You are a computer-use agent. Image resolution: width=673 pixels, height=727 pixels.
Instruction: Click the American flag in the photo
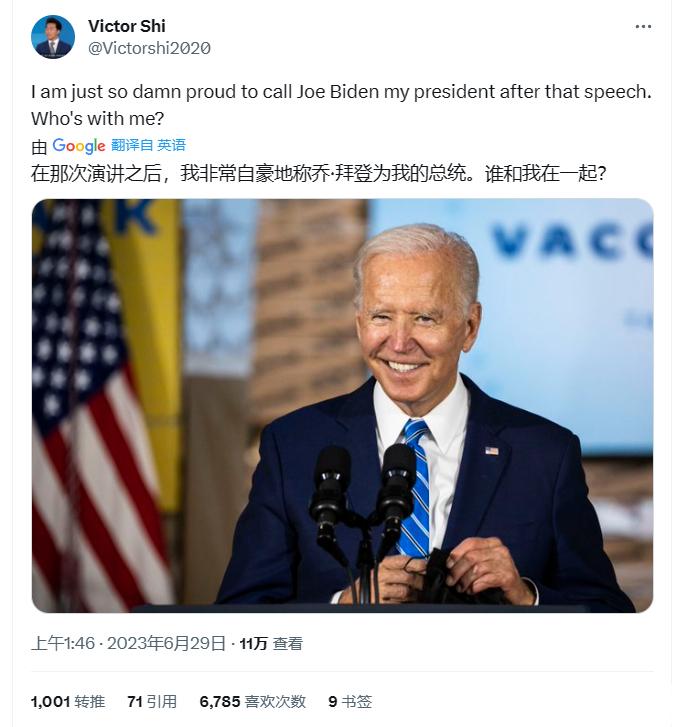click(93, 408)
